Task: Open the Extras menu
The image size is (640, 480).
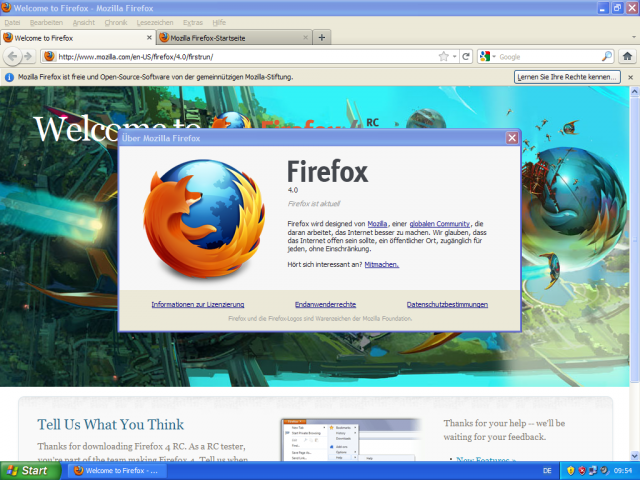Action: (x=193, y=22)
